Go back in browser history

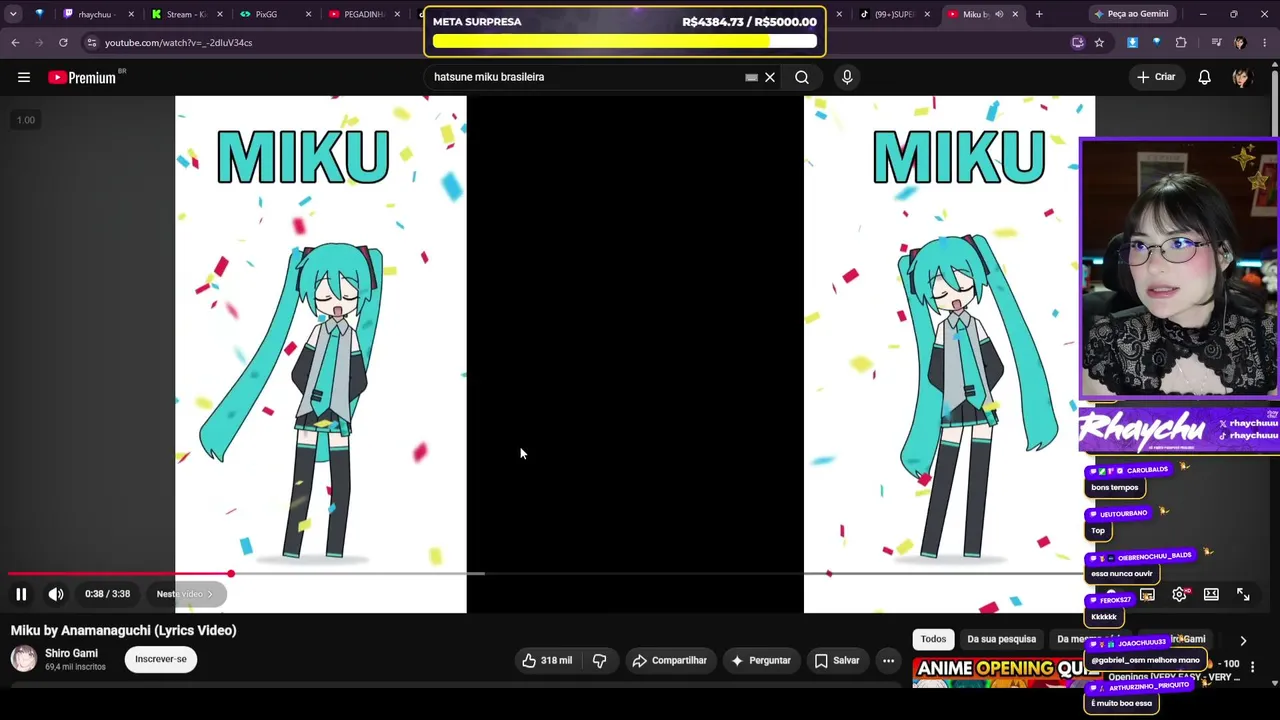coord(15,42)
